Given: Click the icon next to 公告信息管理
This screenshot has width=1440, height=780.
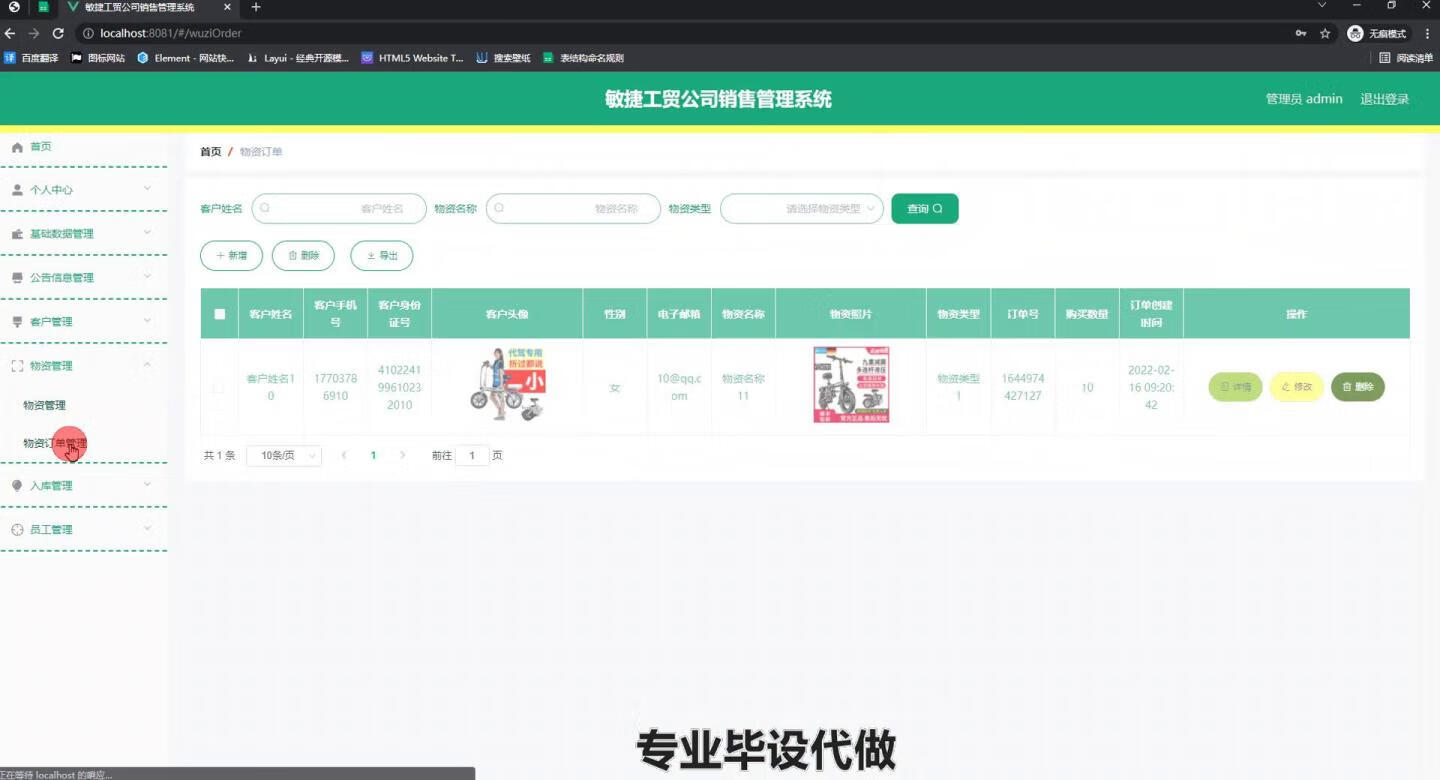Looking at the screenshot, I should click(16, 277).
